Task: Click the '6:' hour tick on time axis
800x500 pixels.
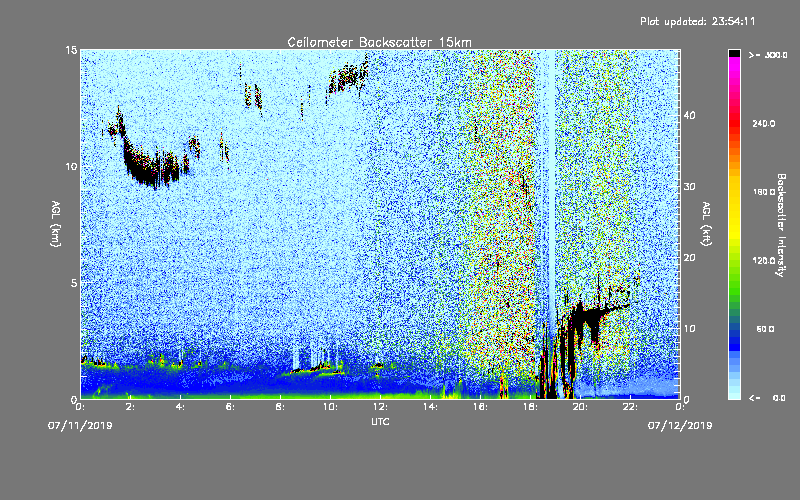Action: 230,407
